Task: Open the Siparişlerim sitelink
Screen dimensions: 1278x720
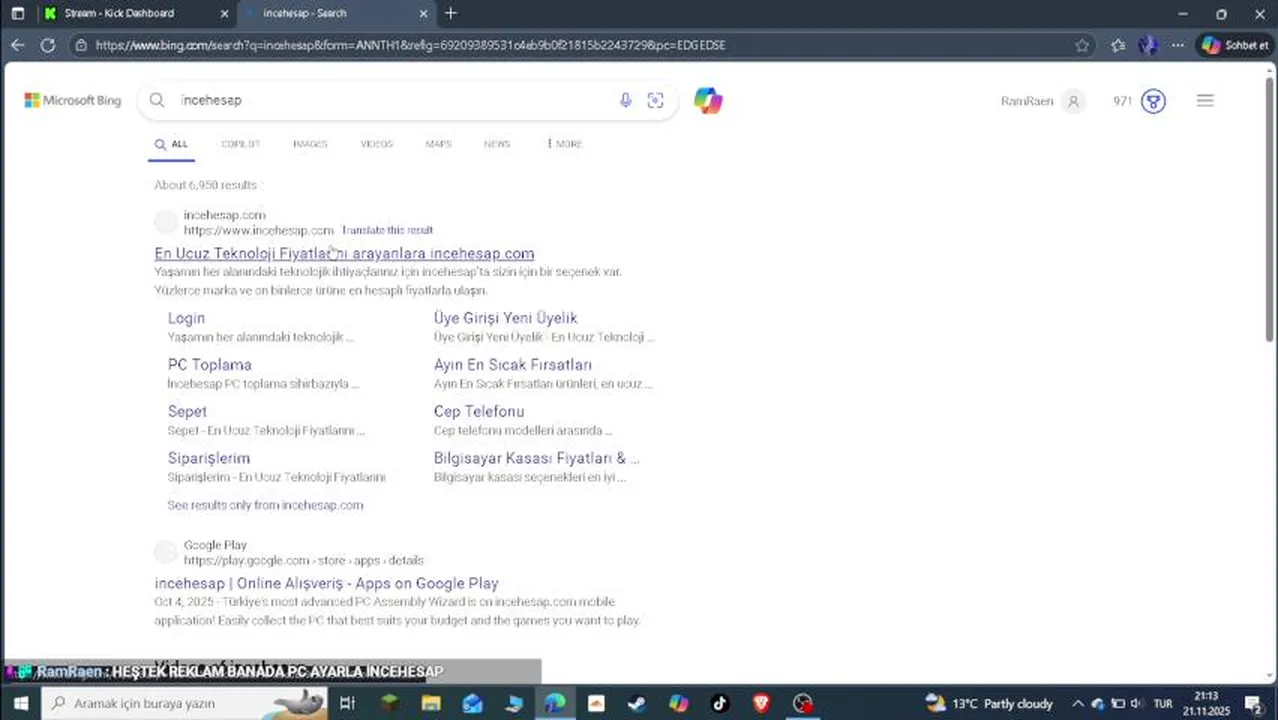Action: (x=208, y=458)
